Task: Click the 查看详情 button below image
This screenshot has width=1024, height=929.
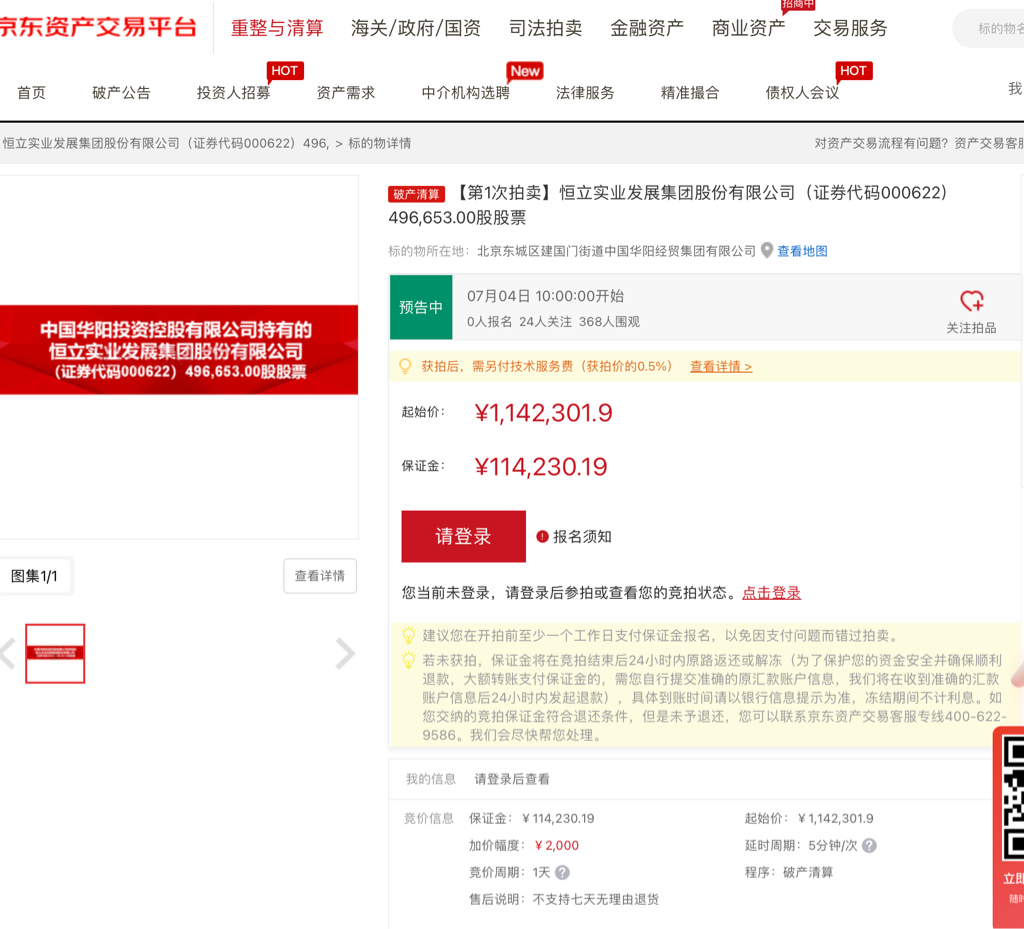Action: (x=320, y=576)
